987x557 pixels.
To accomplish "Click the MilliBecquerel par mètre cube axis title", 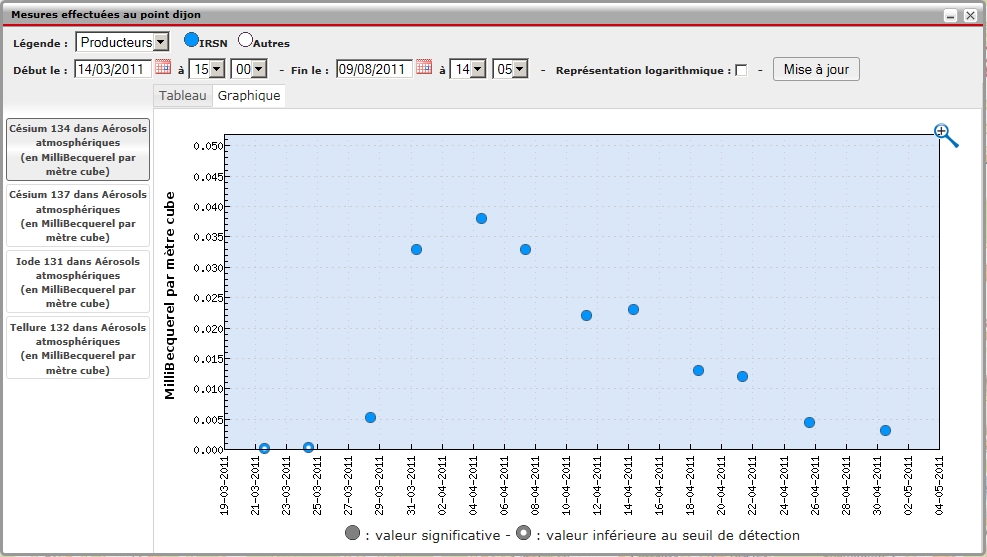I will point(169,295).
